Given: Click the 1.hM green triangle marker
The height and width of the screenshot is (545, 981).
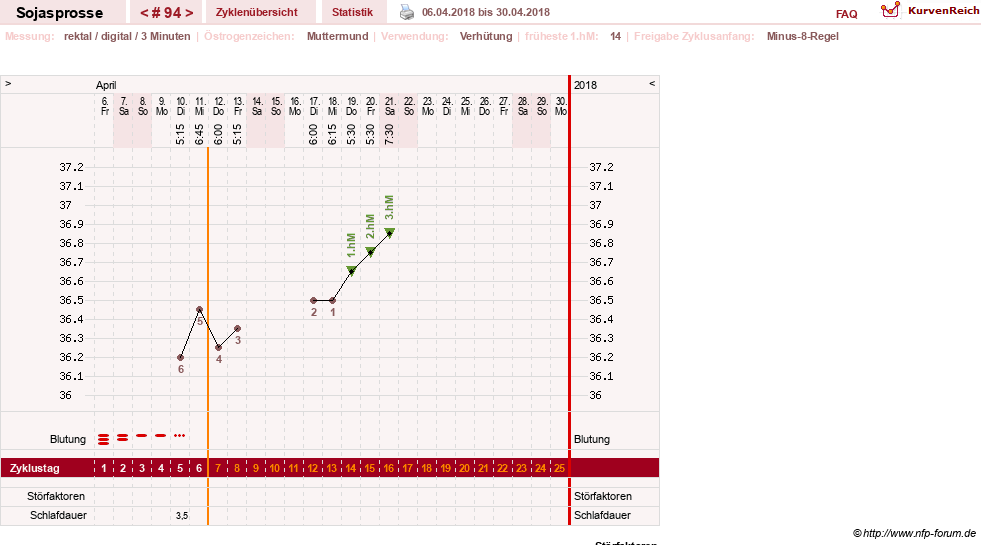Looking at the screenshot, I should (352, 271).
